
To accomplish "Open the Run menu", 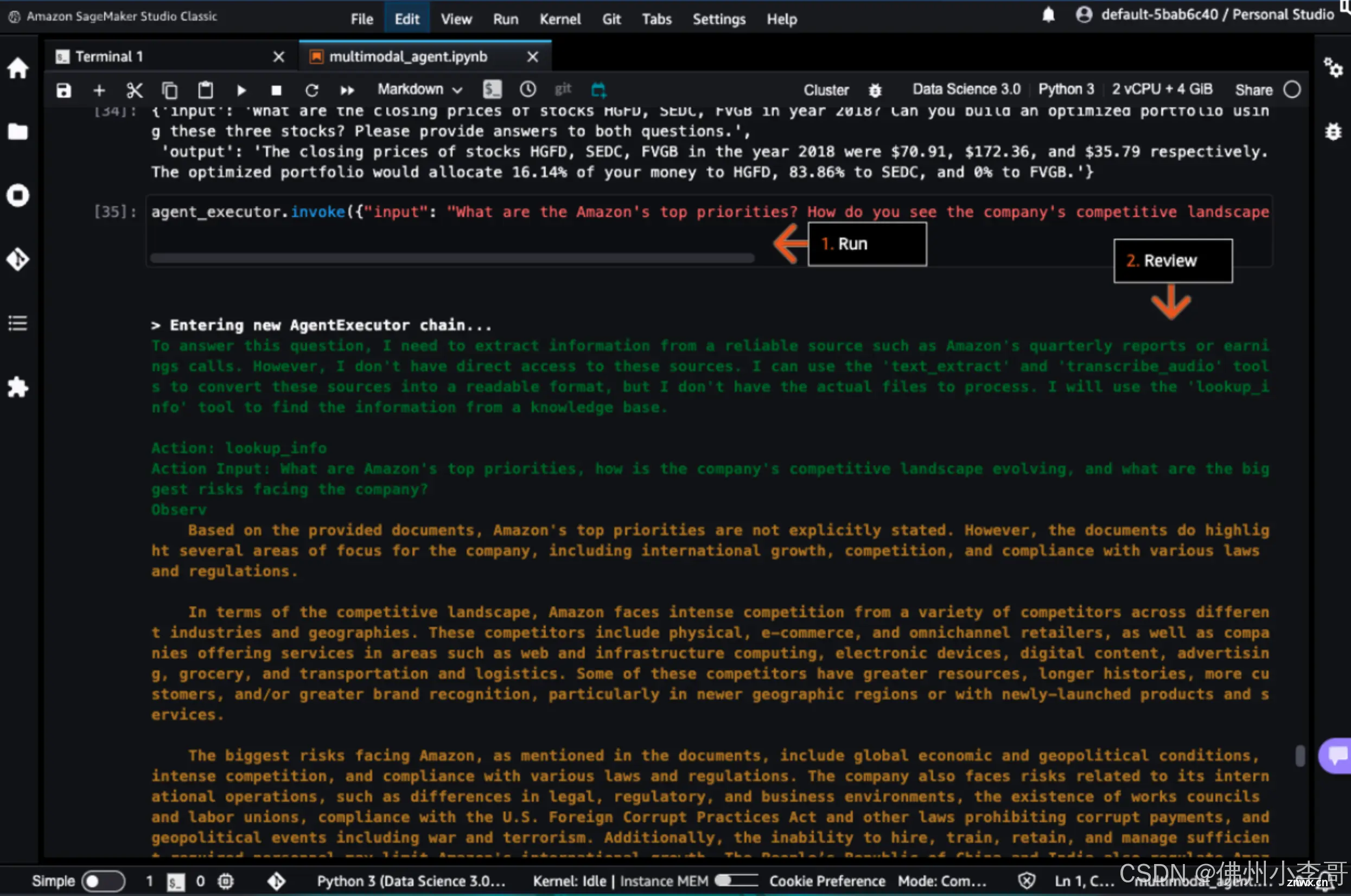I will [x=505, y=19].
